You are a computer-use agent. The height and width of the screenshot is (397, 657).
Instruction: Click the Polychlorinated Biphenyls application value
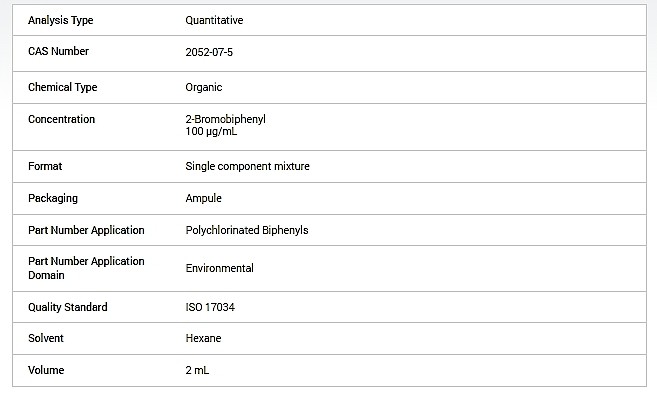(x=247, y=230)
